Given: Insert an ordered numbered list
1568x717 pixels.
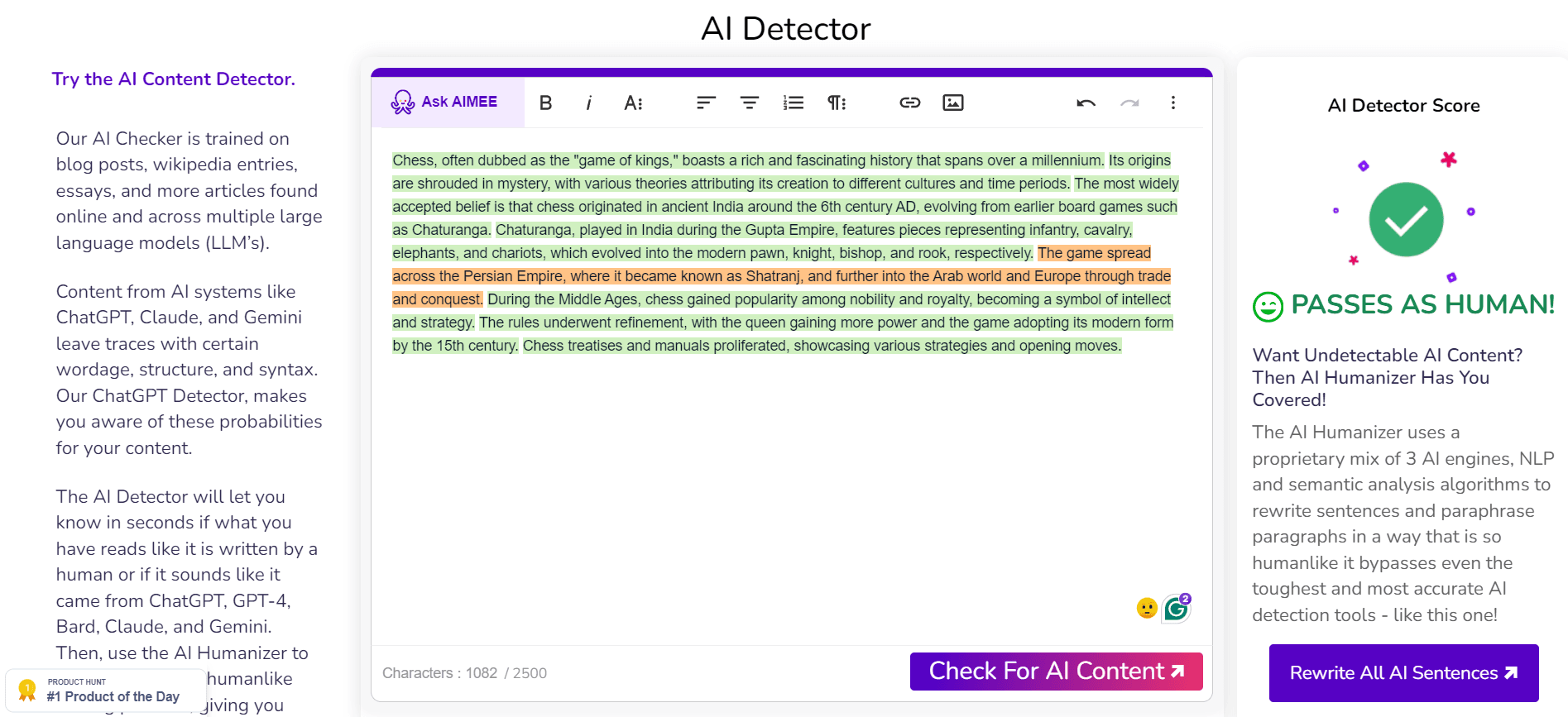Looking at the screenshot, I should pos(793,103).
